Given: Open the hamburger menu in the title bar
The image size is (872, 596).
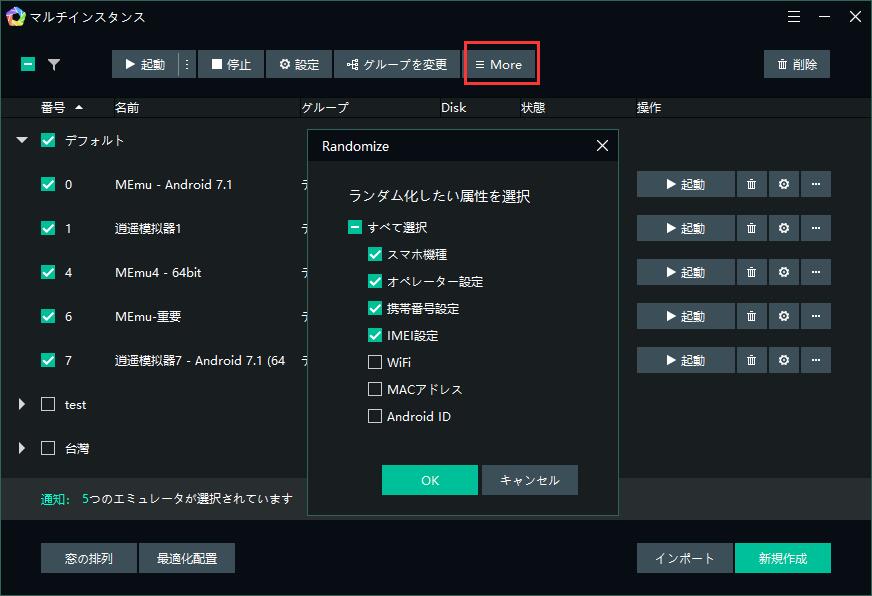Looking at the screenshot, I should coord(794,16).
